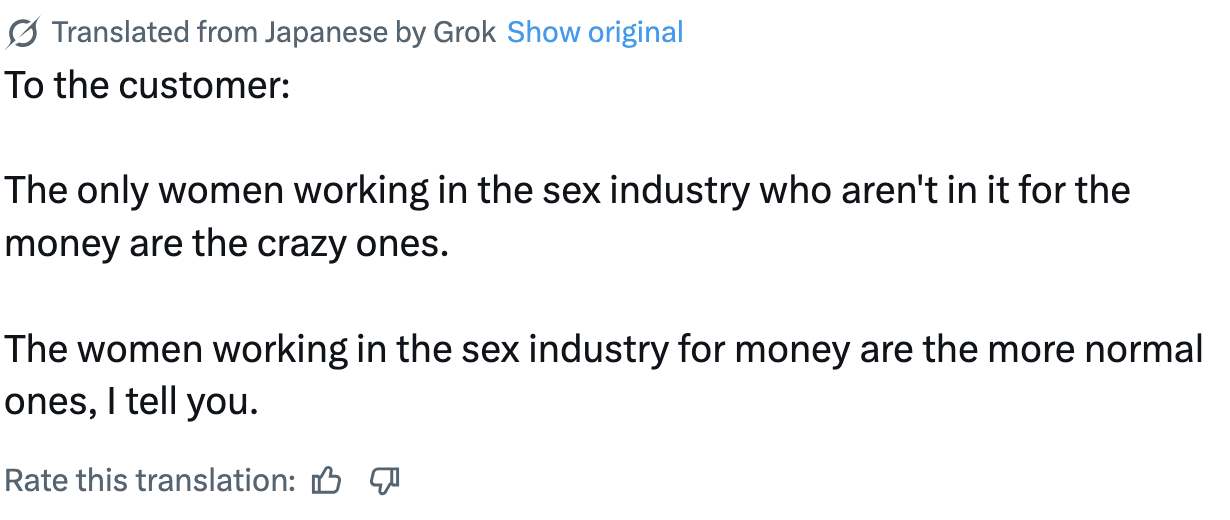Click the line starting "The women working in"
Screen dimensions: 1230x520
pos(604,349)
